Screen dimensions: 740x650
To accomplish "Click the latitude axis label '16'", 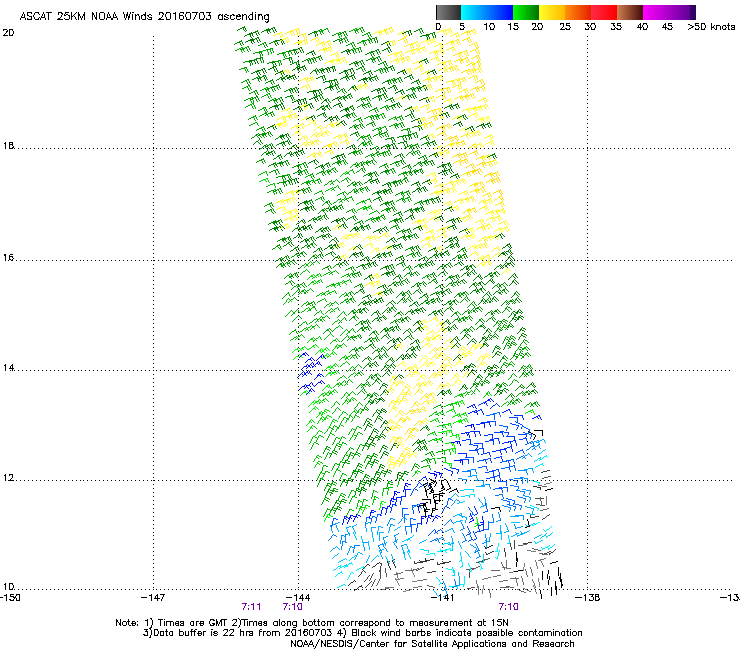I will (8, 258).
